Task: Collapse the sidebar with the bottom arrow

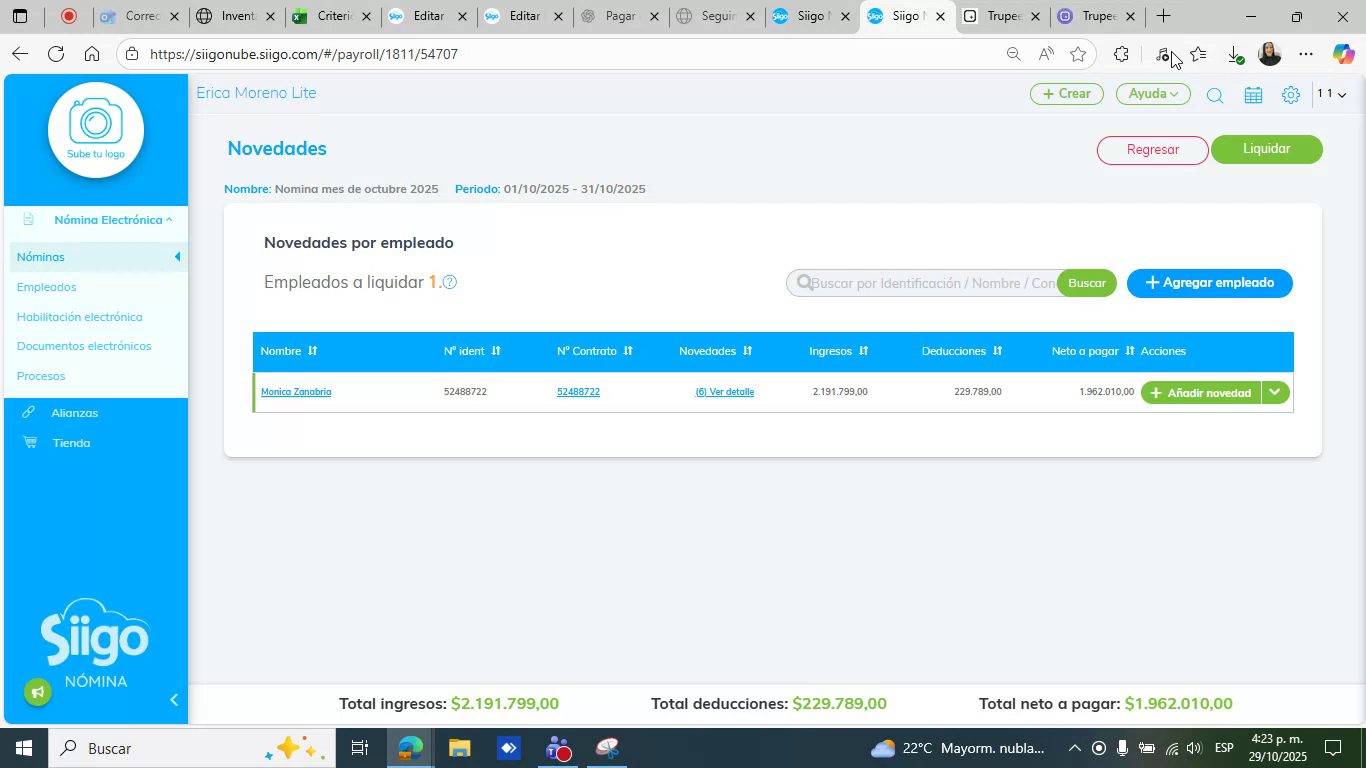Action: [174, 700]
